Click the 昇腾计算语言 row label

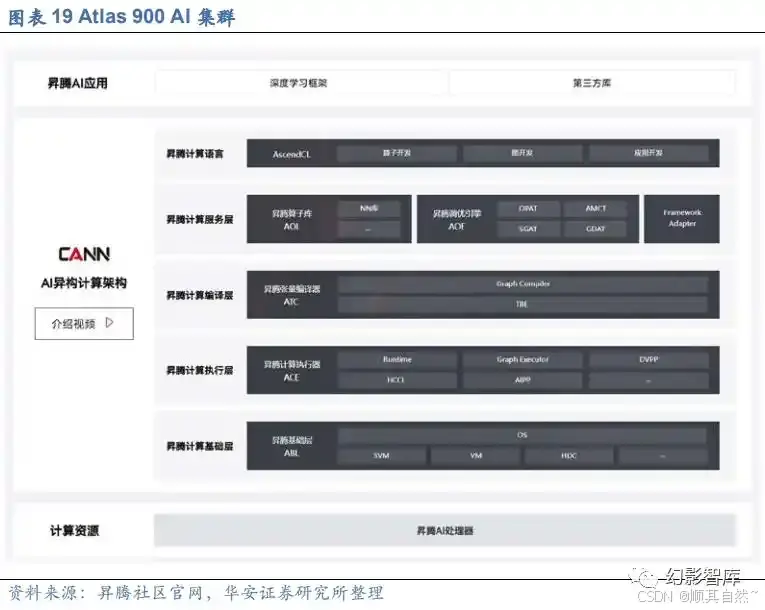tap(195, 154)
